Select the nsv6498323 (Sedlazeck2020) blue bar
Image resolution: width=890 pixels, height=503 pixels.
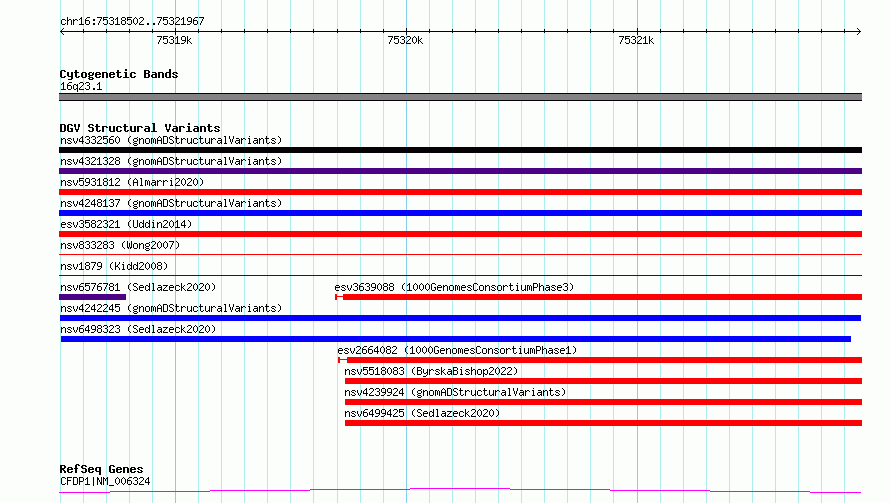(456, 339)
